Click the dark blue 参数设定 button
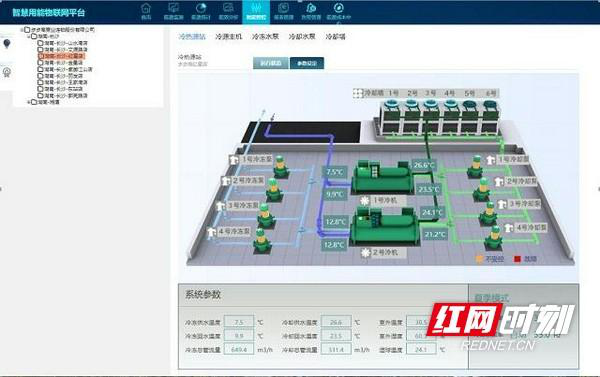This screenshot has width=600, height=377. click(x=307, y=63)
